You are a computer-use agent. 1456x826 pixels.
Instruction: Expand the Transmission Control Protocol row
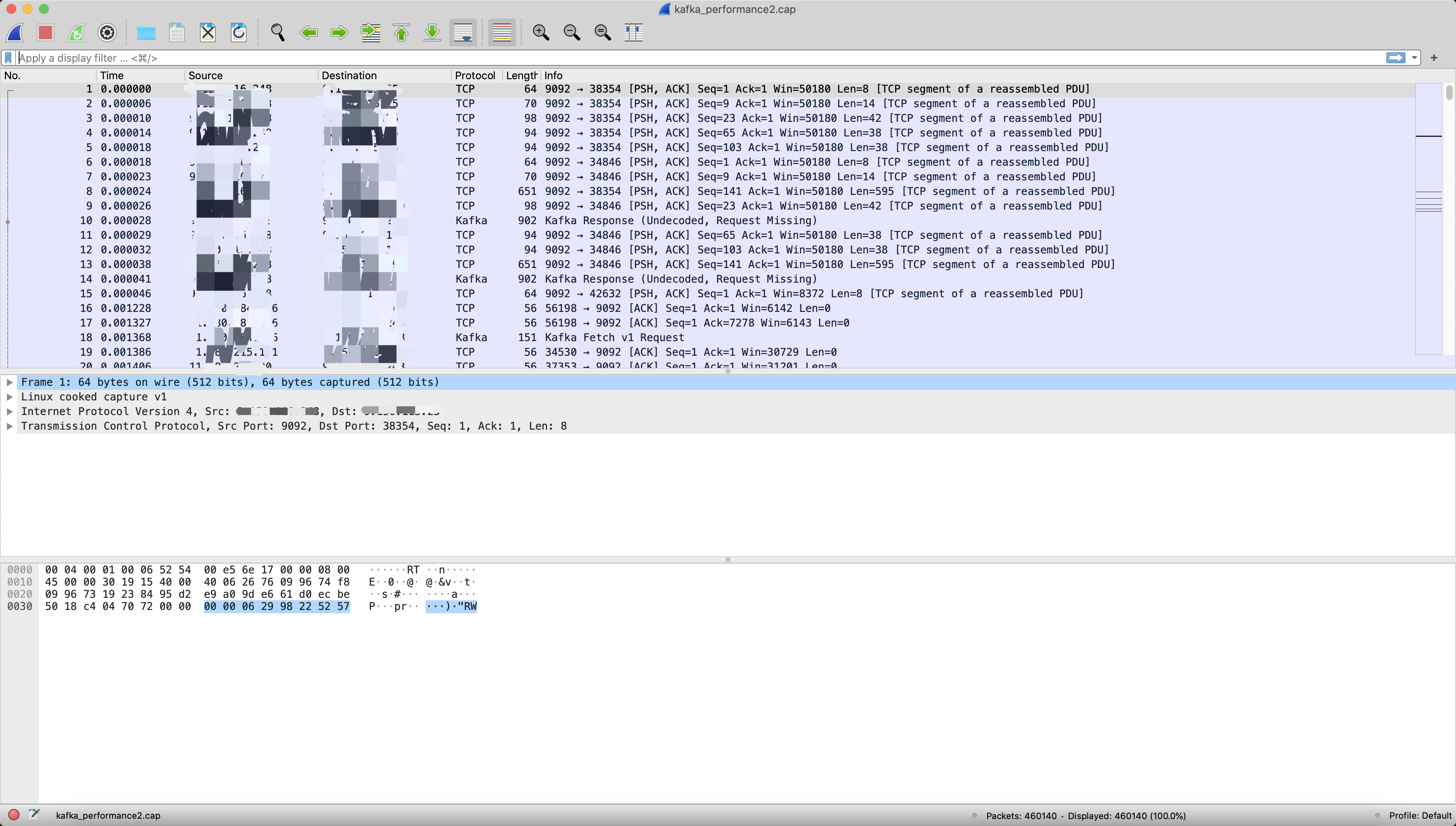click(10, 426)
